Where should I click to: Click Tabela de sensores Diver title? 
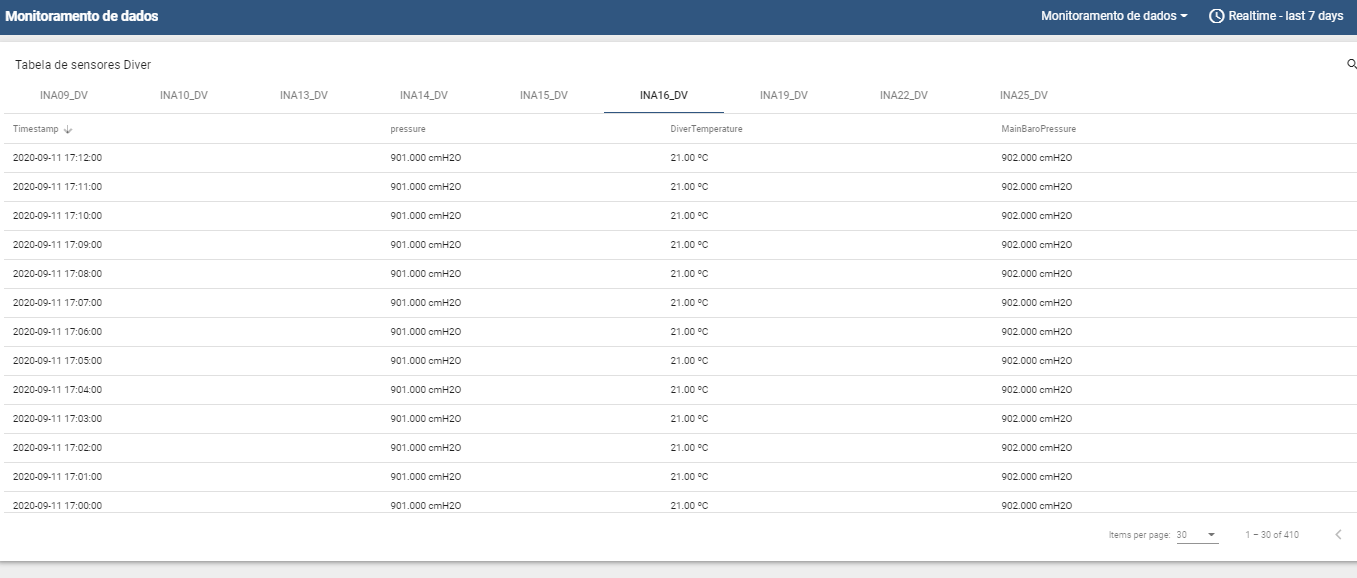click(83, 65)
